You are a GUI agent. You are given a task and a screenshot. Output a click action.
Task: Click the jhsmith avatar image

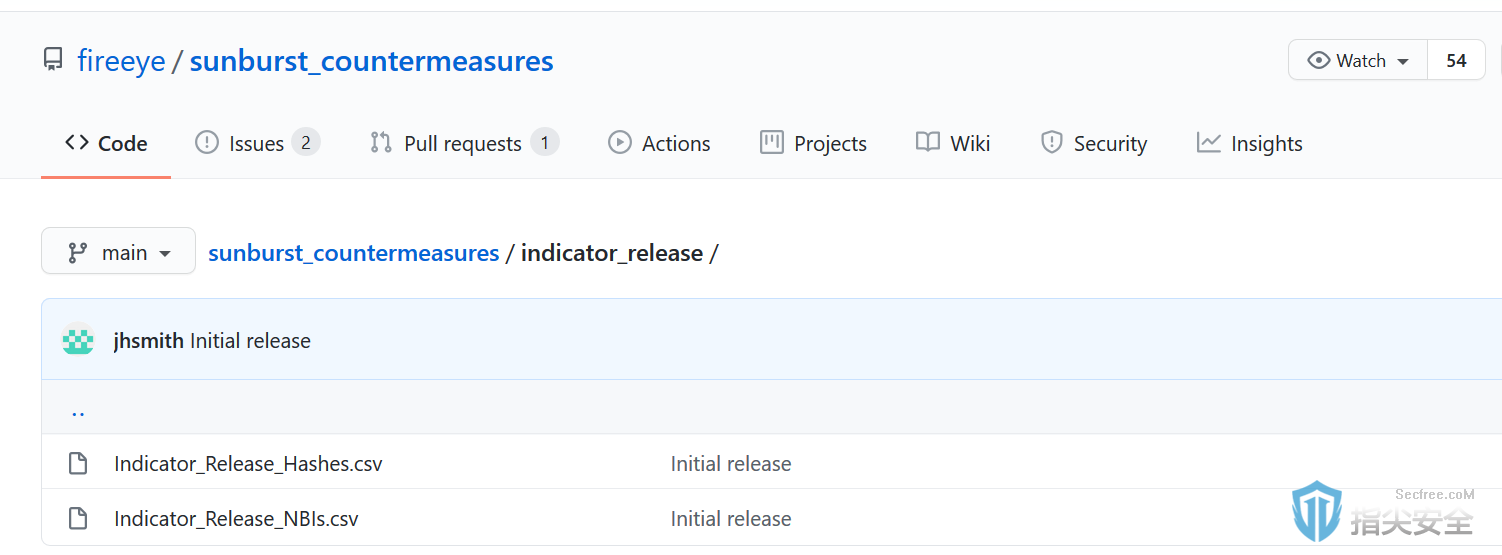point(78,340)
